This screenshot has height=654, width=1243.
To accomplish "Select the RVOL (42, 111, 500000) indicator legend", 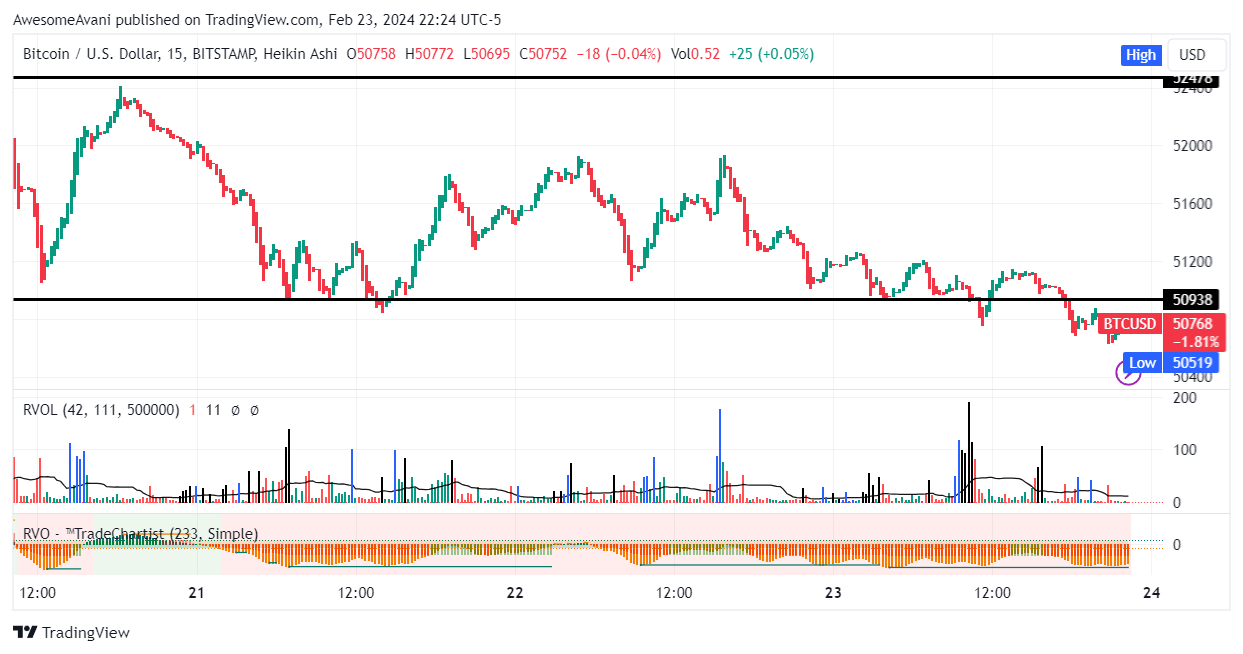I will [x=102, y=410].
